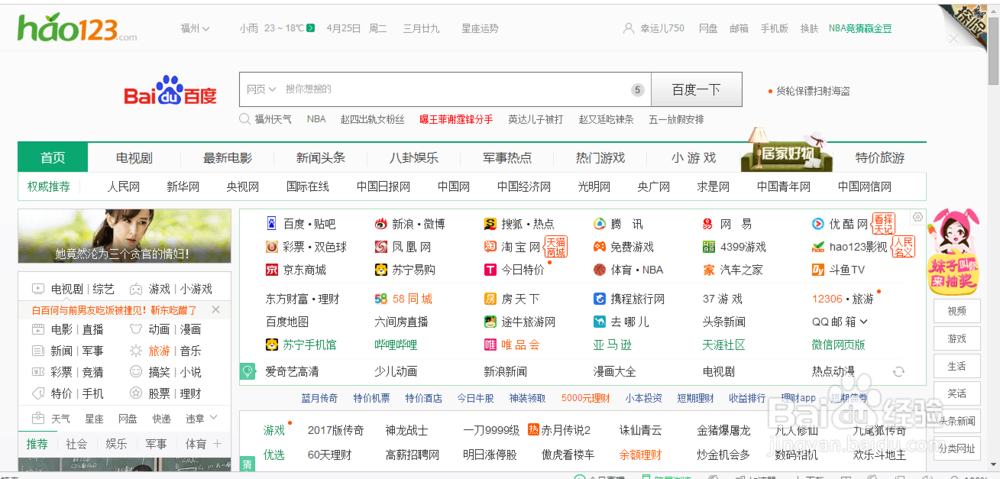Click the user profile 幸运儿750

point(654,28)
